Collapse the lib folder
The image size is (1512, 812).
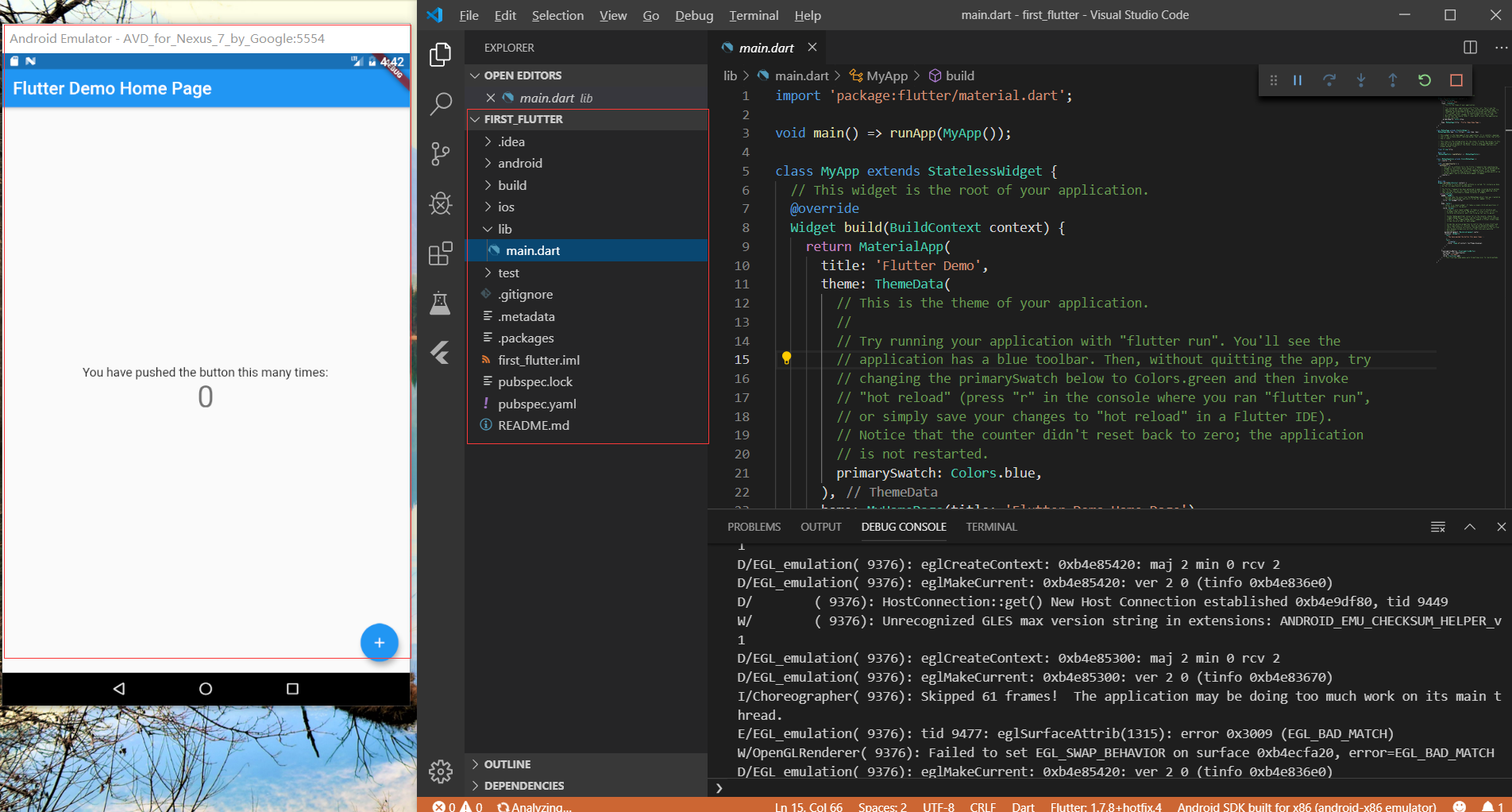[588, 229]
